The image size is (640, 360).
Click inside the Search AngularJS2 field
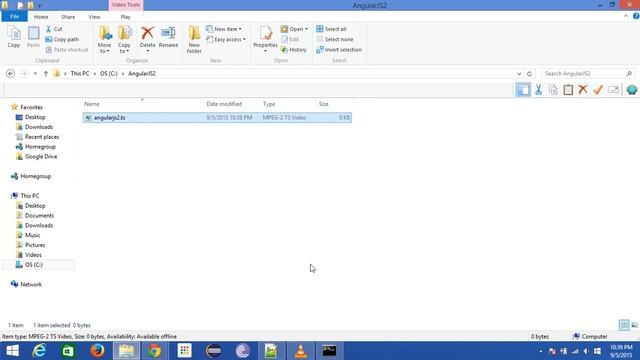[x=583, y=73]
